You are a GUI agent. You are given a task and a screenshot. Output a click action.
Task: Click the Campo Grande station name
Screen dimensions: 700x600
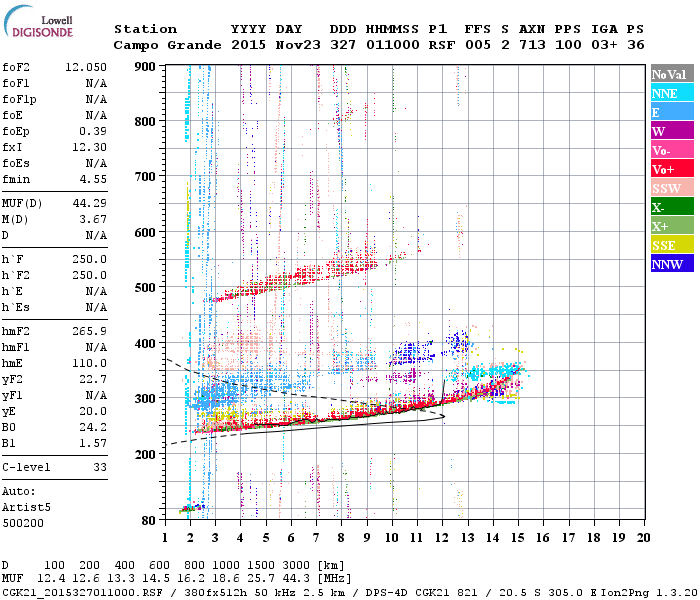(167, 45)
